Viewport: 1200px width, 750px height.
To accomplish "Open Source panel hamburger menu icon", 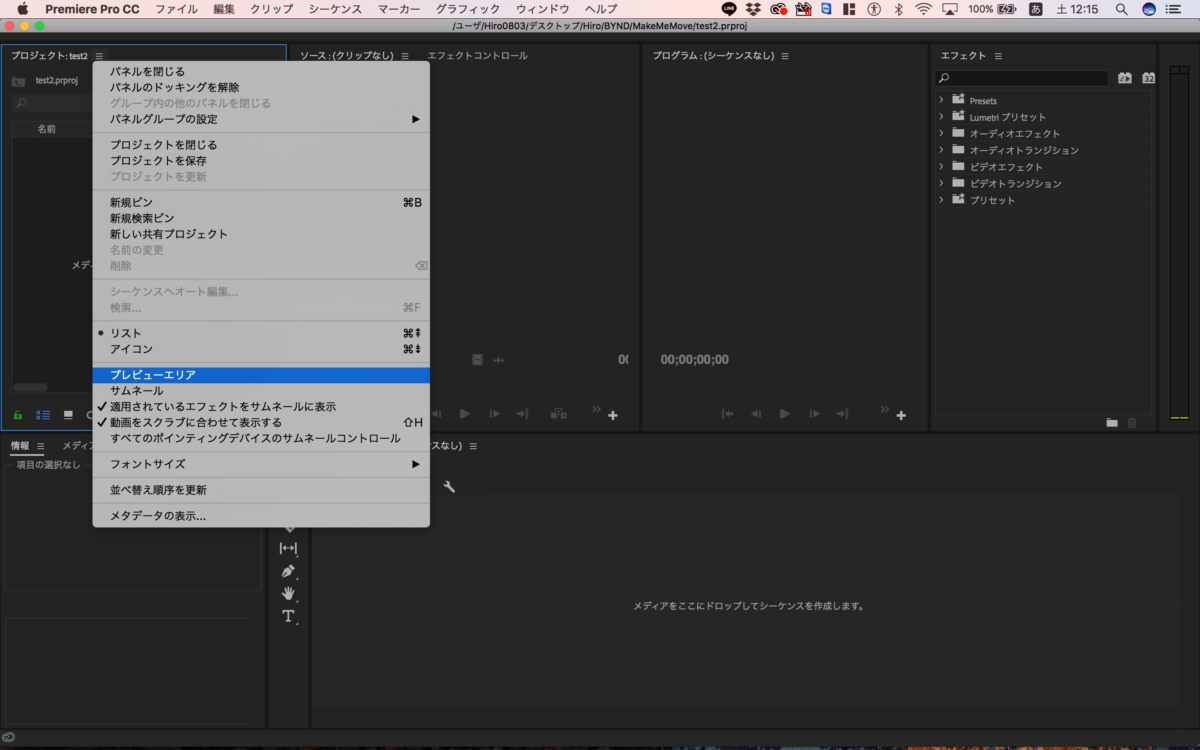I will click(x=404, y=56).
